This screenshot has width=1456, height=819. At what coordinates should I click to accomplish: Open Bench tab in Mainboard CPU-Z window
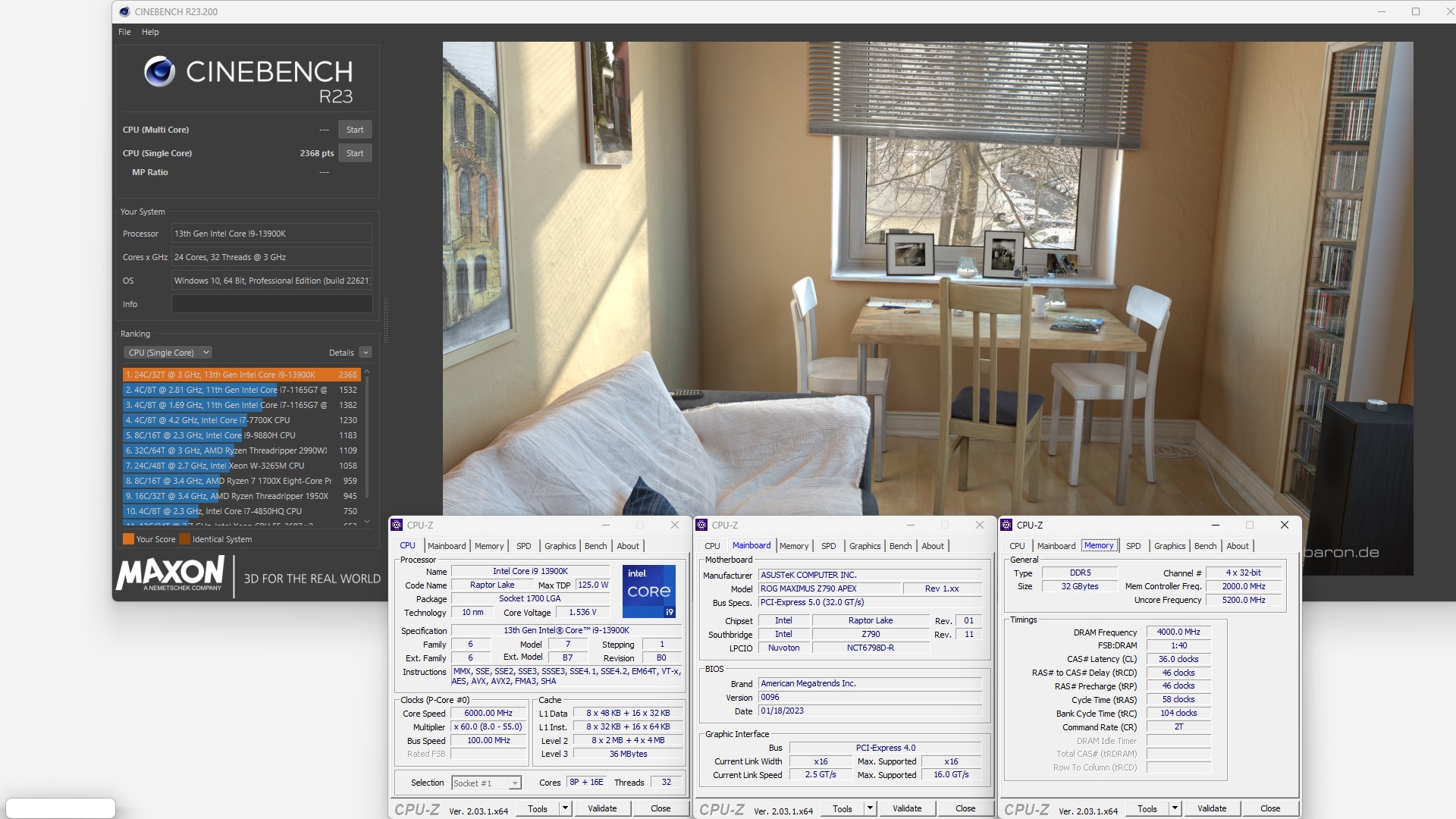point(901,546)
